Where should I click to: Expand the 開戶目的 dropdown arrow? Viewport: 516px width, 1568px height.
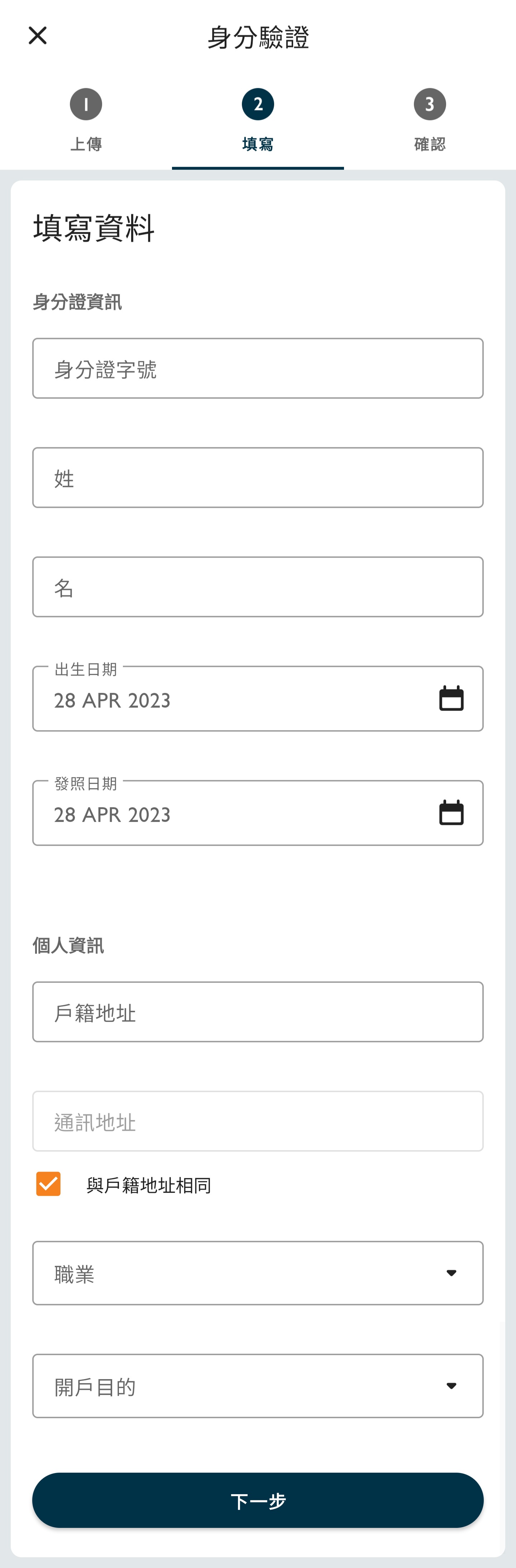451,1385
